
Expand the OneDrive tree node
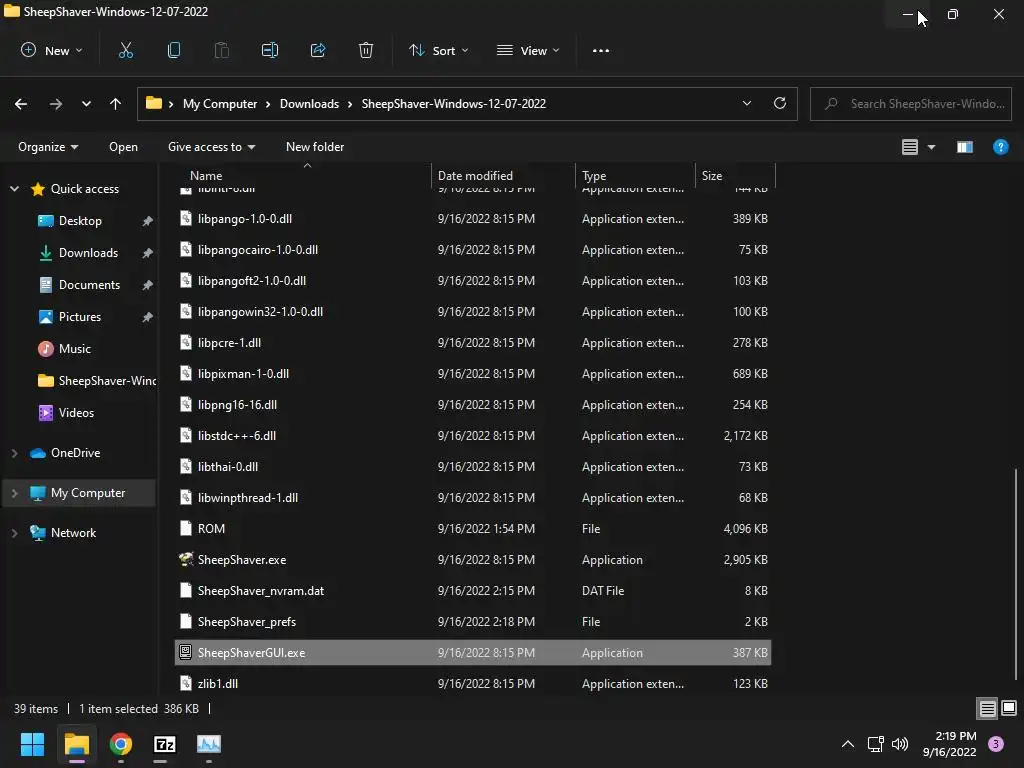(x=14, y=453)
